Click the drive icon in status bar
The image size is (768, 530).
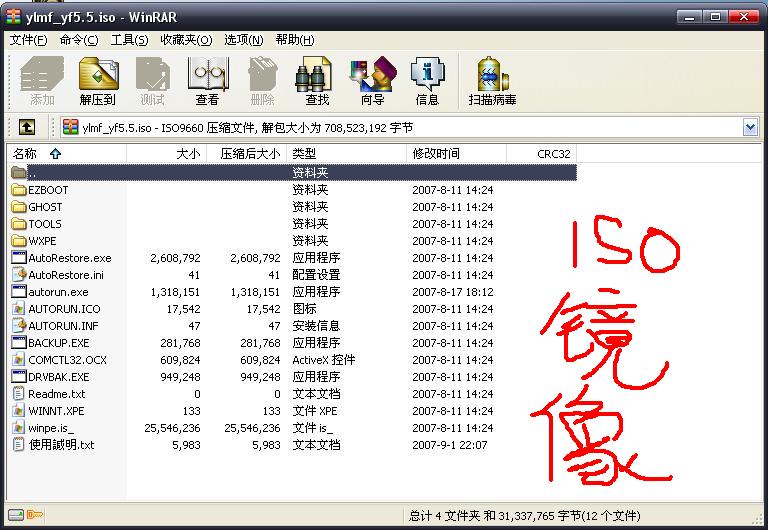coord(16,515)
